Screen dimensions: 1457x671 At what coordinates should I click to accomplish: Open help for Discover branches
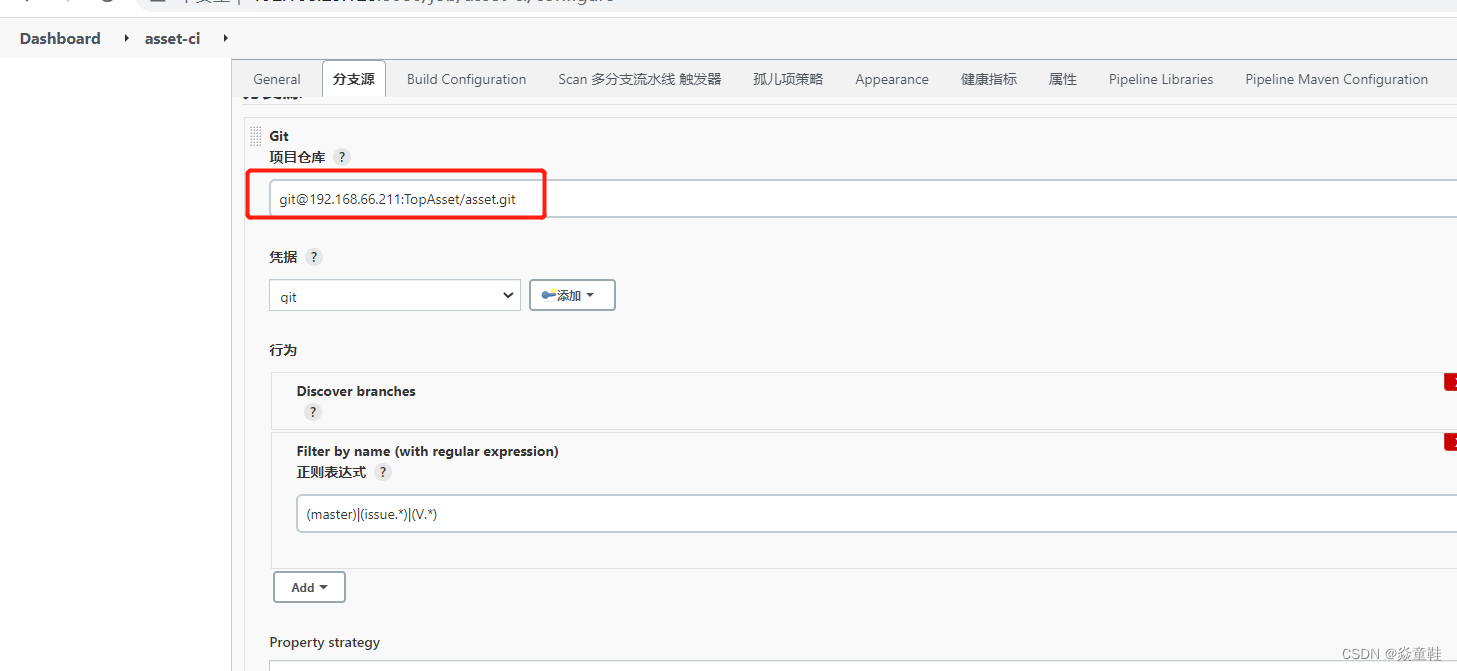312,412
